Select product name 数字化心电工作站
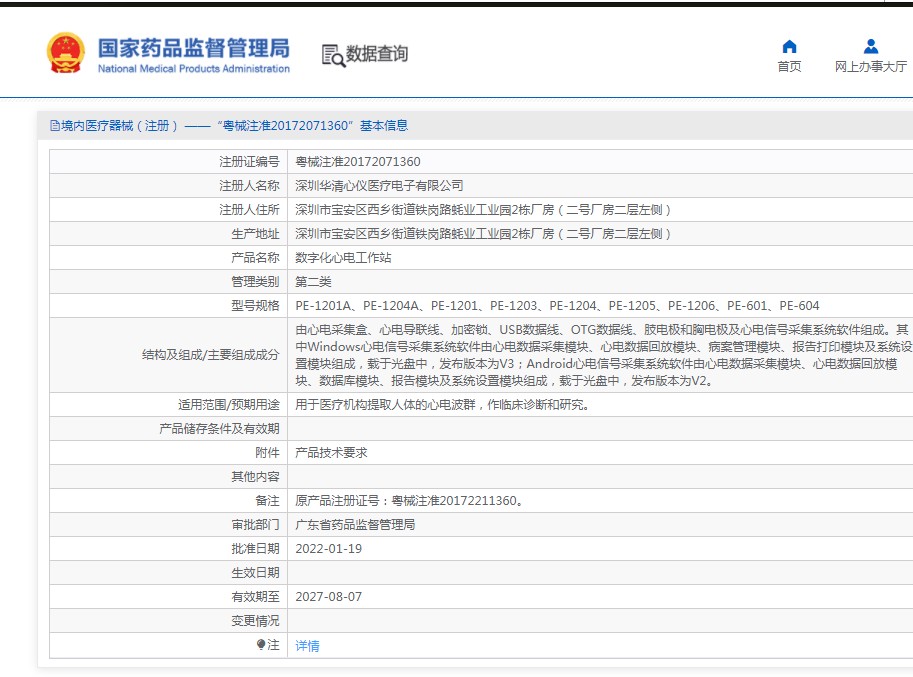Viewport: 913px width, 677px height. 343,258
